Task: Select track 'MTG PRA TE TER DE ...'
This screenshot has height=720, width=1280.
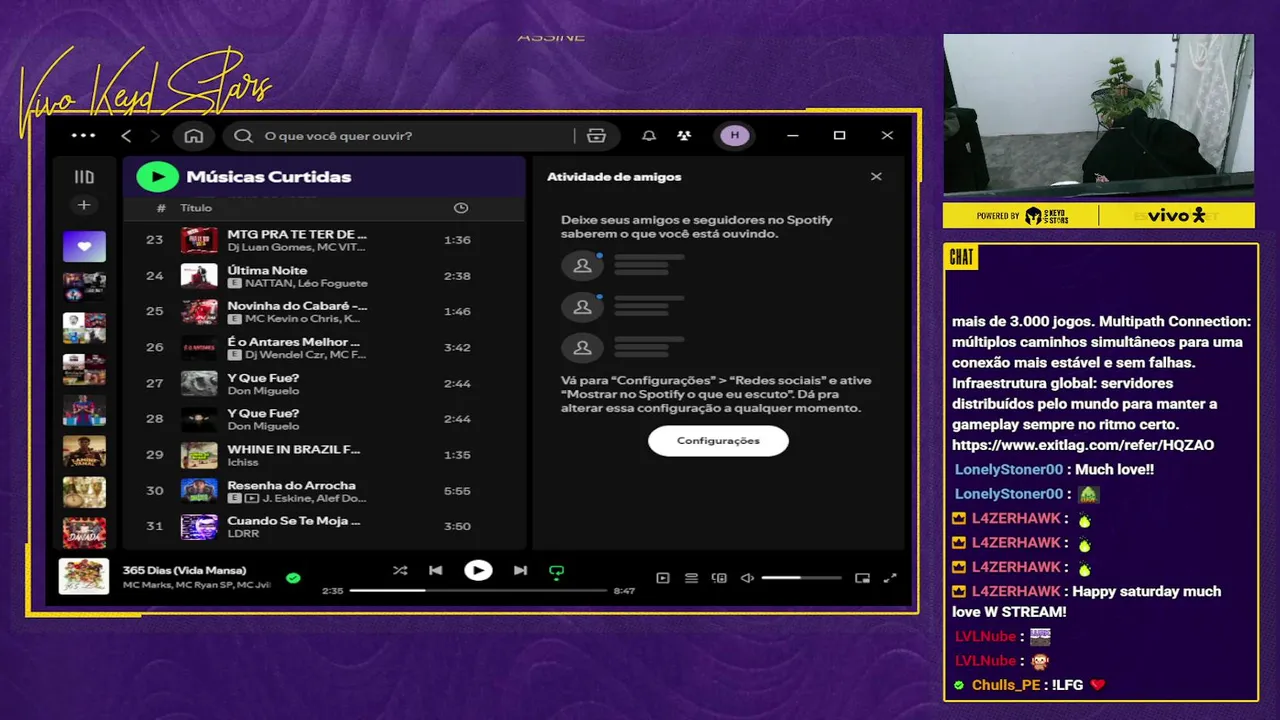Action: [324, 240]
